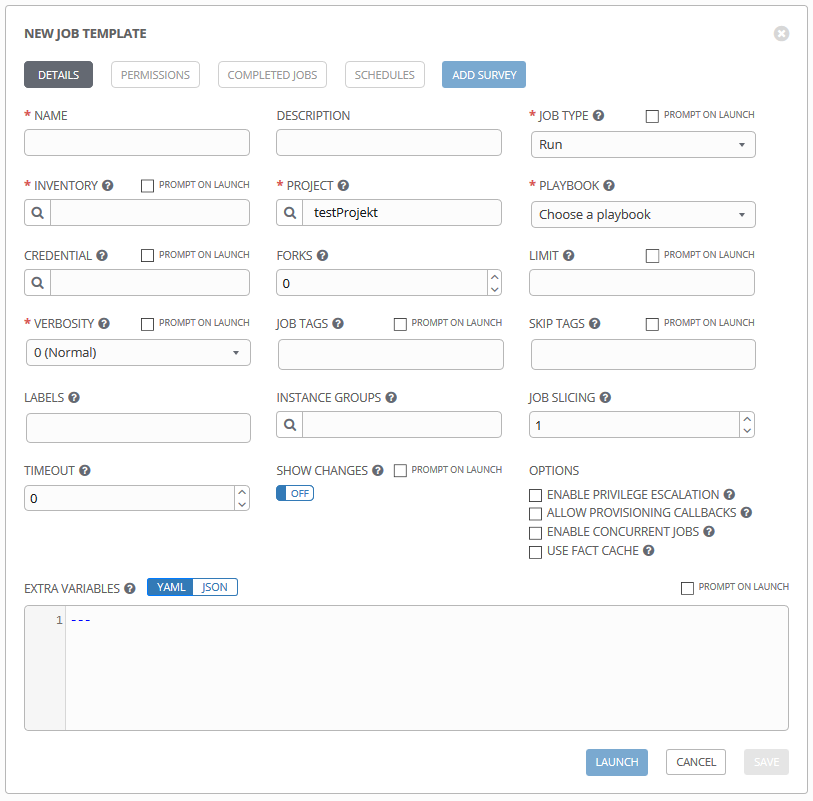Open the Skip Tags help icon
The image size is (813, 801).
coord(595,324)
